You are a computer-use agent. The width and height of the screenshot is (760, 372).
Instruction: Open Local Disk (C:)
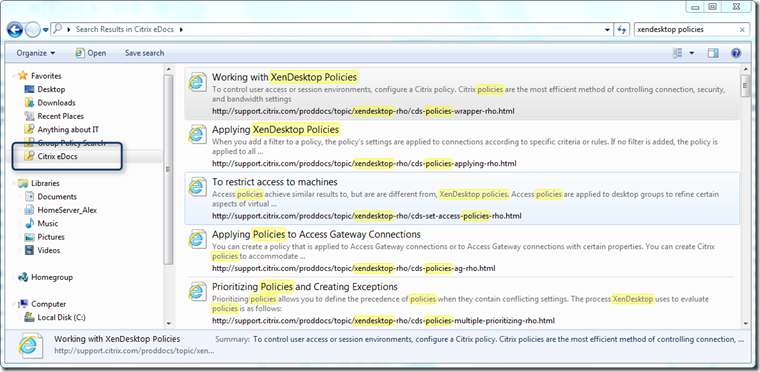pos(61,318)
